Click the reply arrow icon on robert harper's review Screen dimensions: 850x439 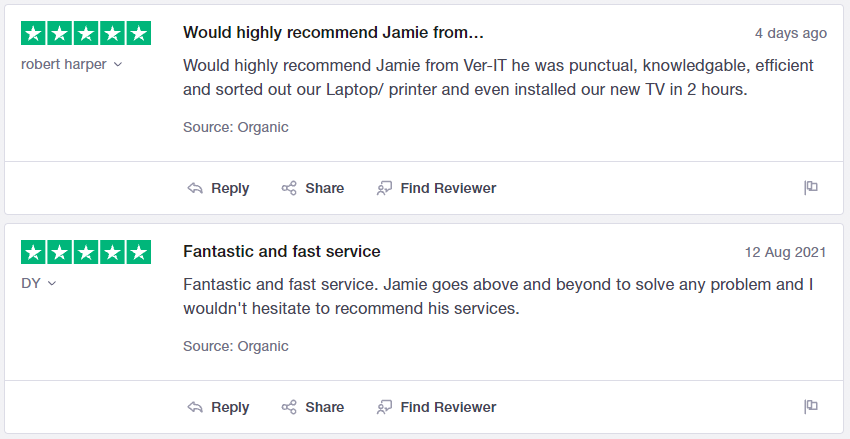point(195,188)
